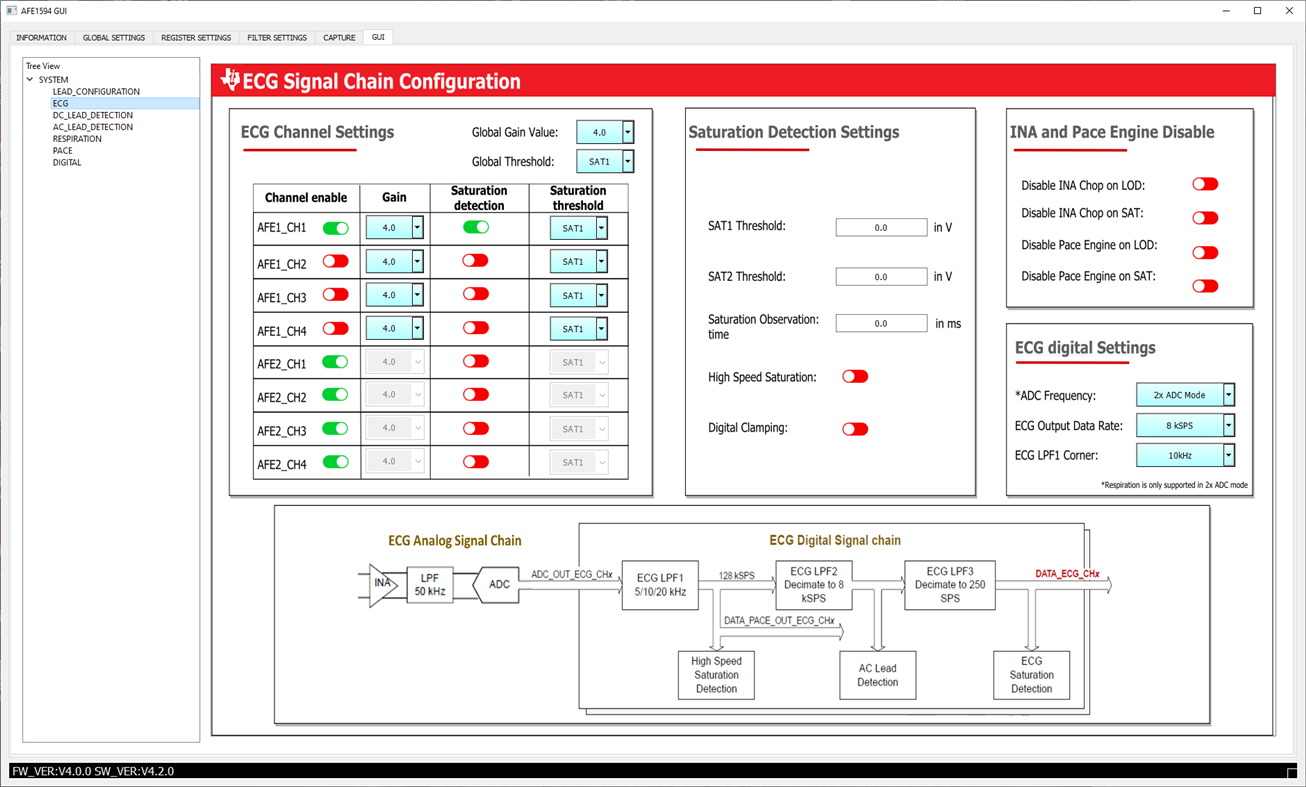Toggle Disable Pace Engine on LOD

coord(1205,252)
